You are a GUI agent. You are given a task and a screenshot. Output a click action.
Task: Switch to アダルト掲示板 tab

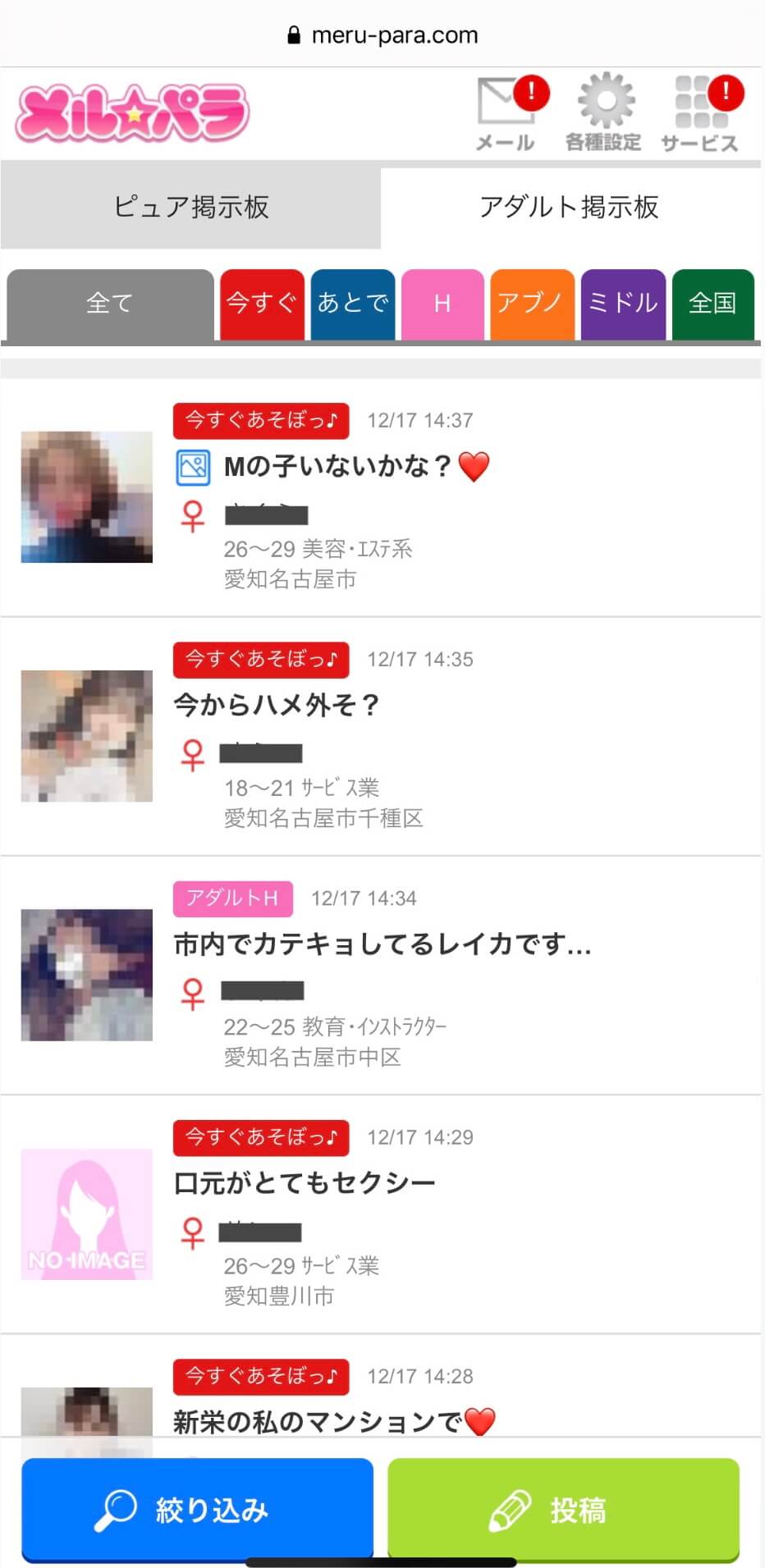pyautogui.click(x=570, y=207)
